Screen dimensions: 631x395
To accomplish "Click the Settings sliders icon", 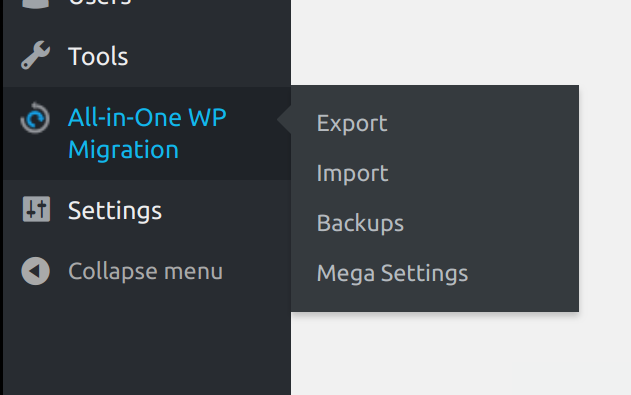I will pyautogui.click(x=36, y=209).
